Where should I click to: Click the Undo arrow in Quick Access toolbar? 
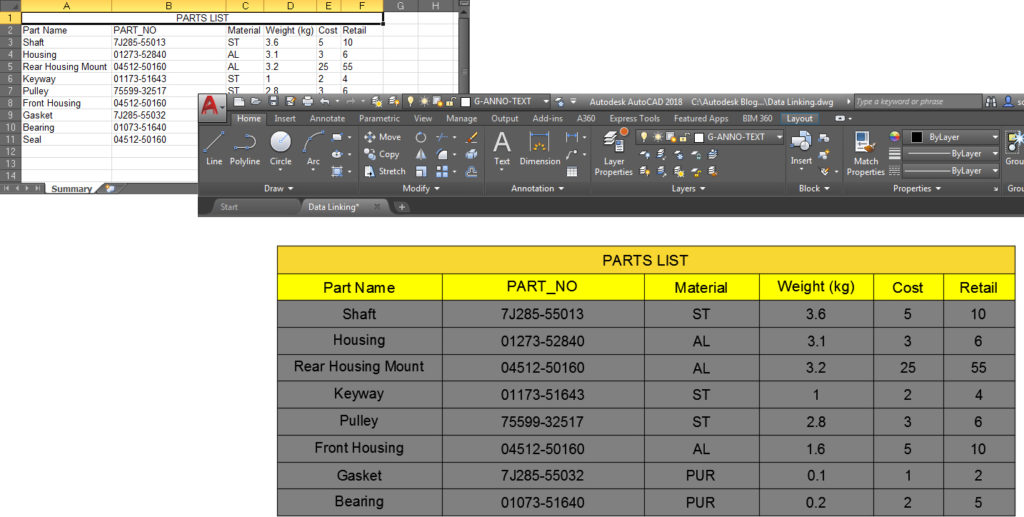click(x=325, y=101)
